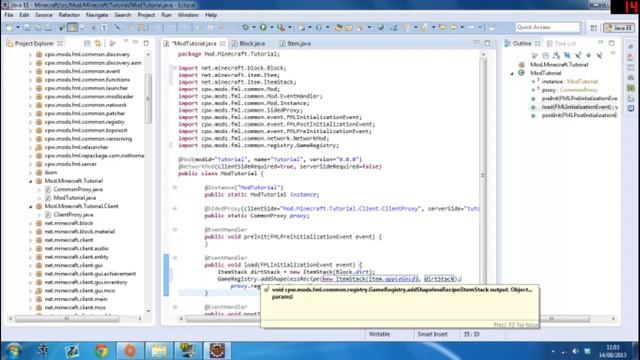Screen dimensions: 640x360
Task: Click the Collapse All icon in Project Explorer
Action: click(x=87, y=43)
